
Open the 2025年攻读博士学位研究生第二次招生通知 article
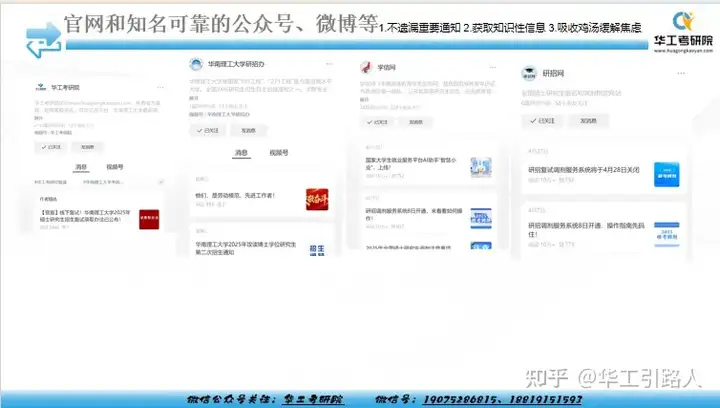[246, 248]
